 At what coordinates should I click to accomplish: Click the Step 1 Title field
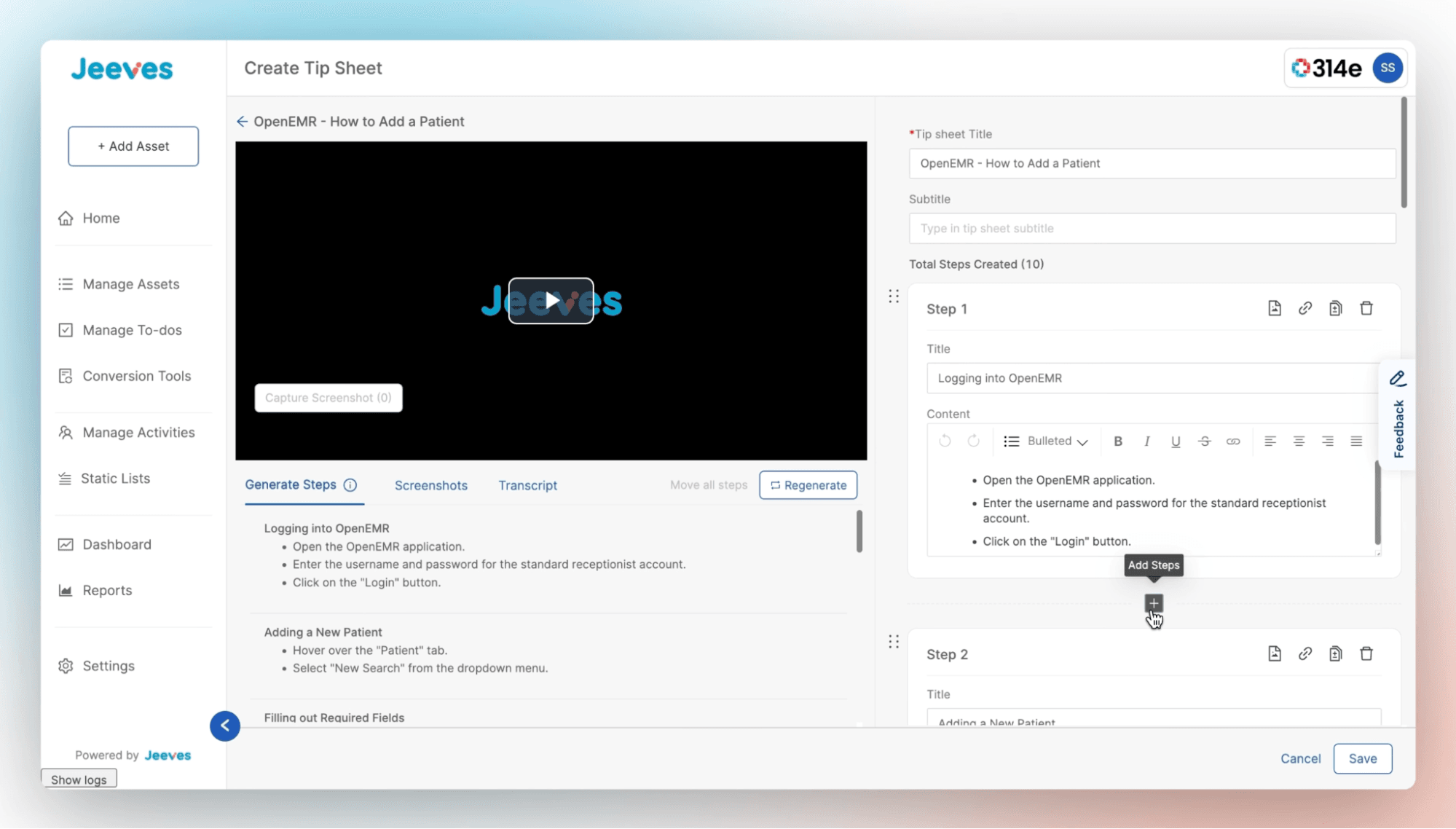tap(1154, 378)
